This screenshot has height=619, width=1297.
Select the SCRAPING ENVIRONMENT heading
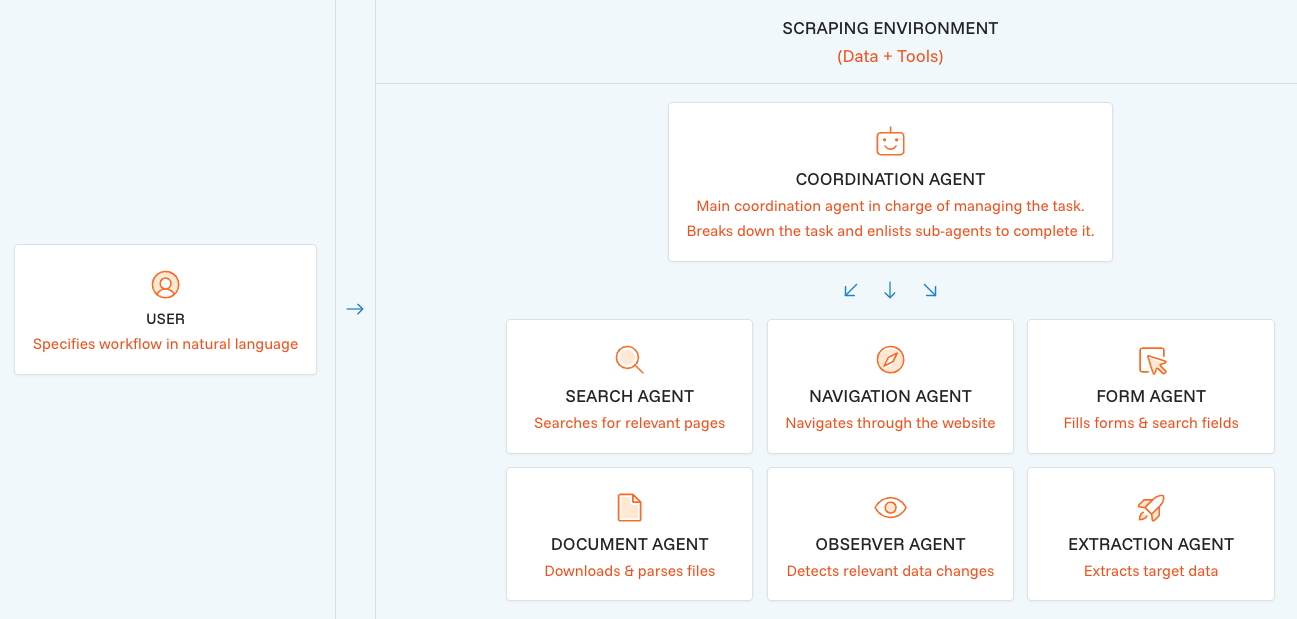(890, 28)
